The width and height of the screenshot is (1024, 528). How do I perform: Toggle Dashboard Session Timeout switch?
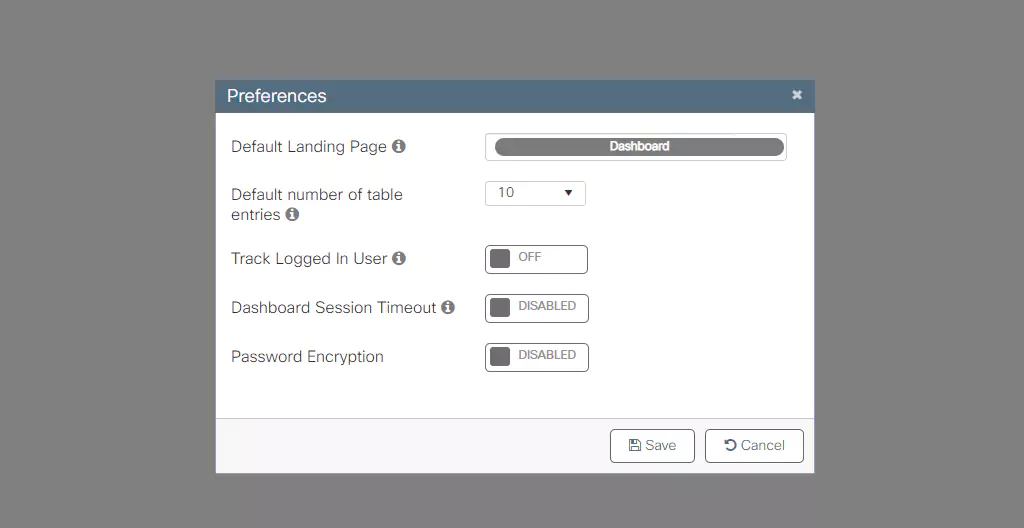coord(536,308)
